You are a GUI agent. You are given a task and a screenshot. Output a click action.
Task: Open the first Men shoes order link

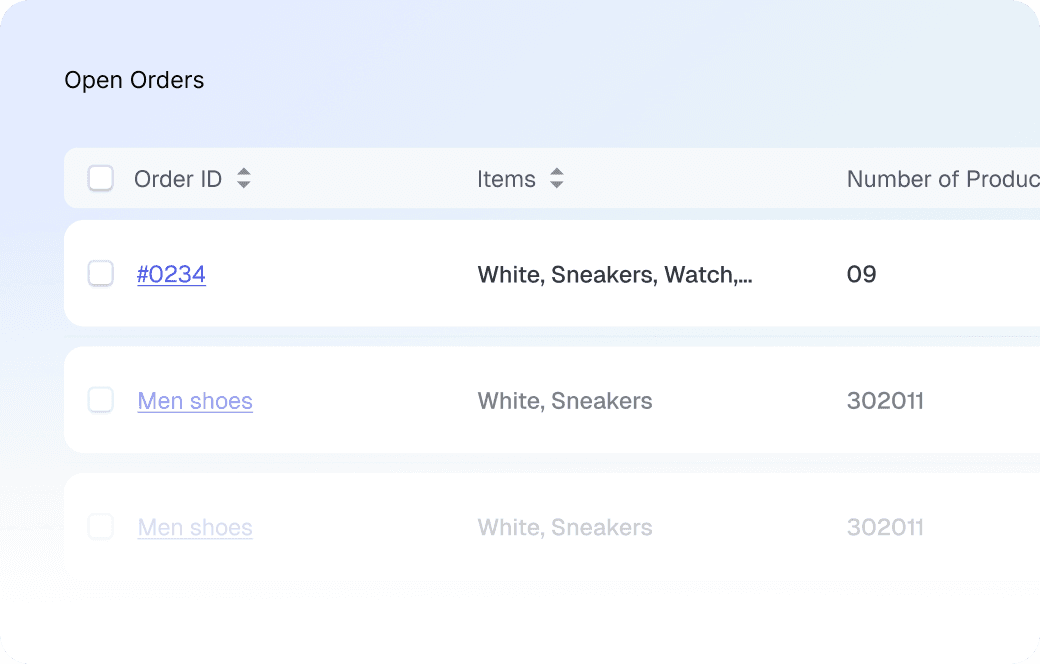click(x=195, y=400)
